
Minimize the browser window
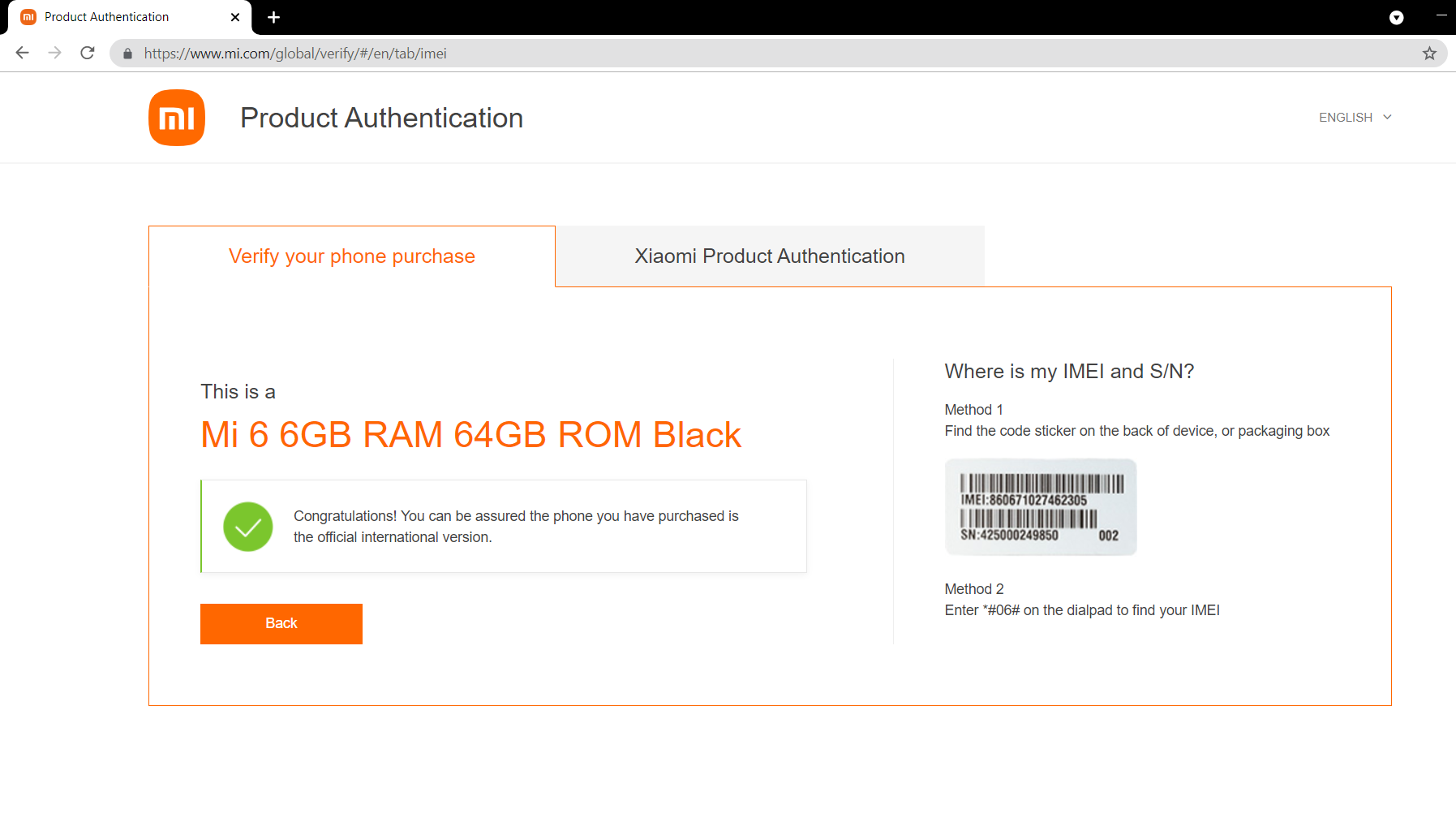click(x=1441, y=15)
